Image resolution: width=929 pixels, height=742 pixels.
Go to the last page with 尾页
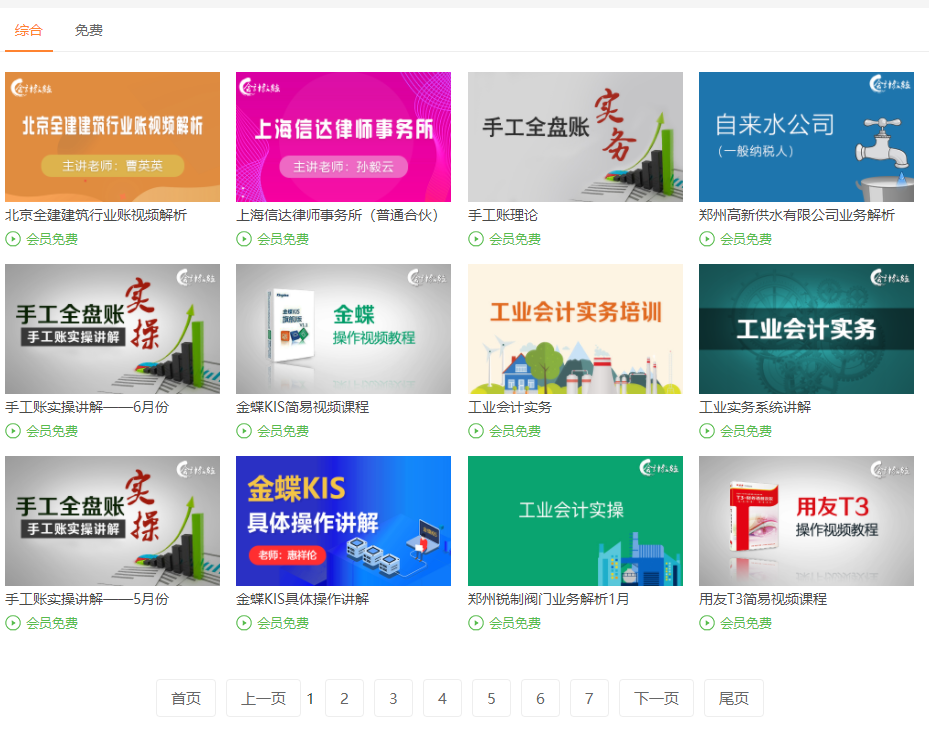pos(733,698)
